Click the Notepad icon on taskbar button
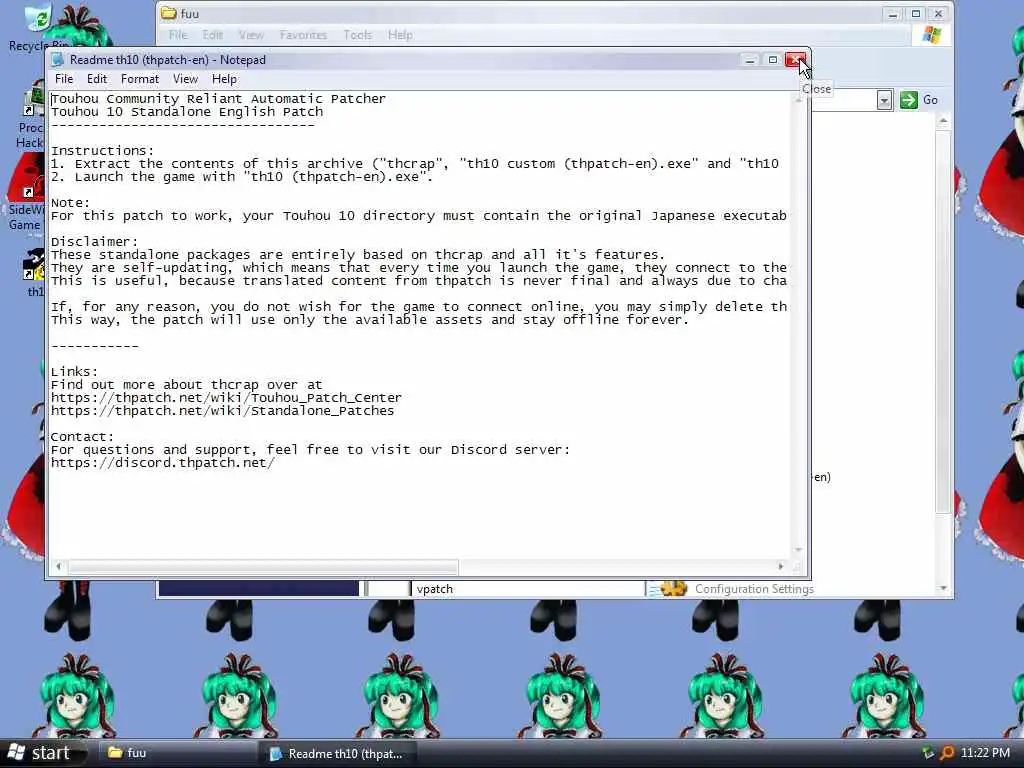Image resolution: width=1024 pixels, height=768 pixels. 276,754
